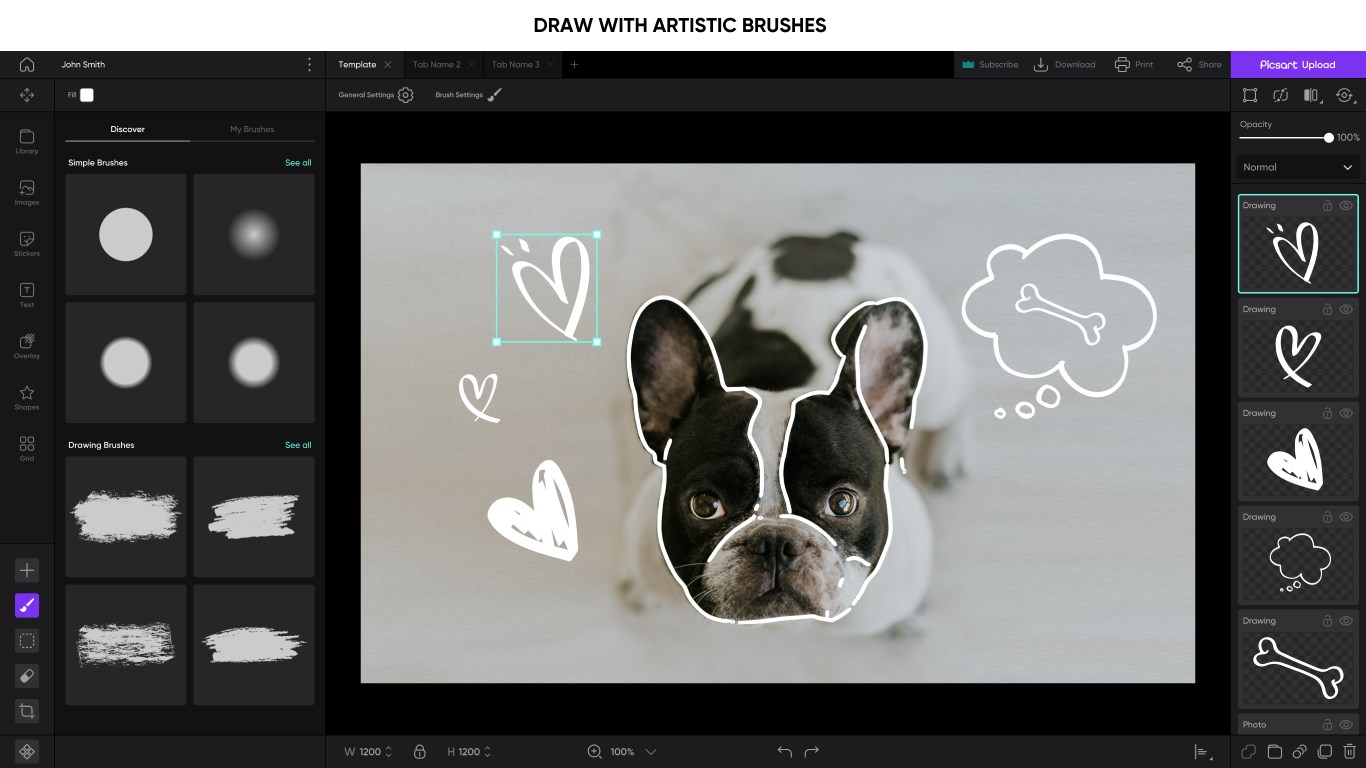
Task: Open the Discover brushes tab
Action: pyautogui.click(x=128, y=129)
